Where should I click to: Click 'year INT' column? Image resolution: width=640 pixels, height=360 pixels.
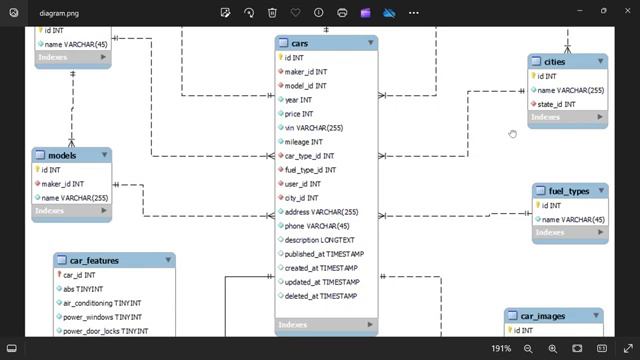click(298, 100)
